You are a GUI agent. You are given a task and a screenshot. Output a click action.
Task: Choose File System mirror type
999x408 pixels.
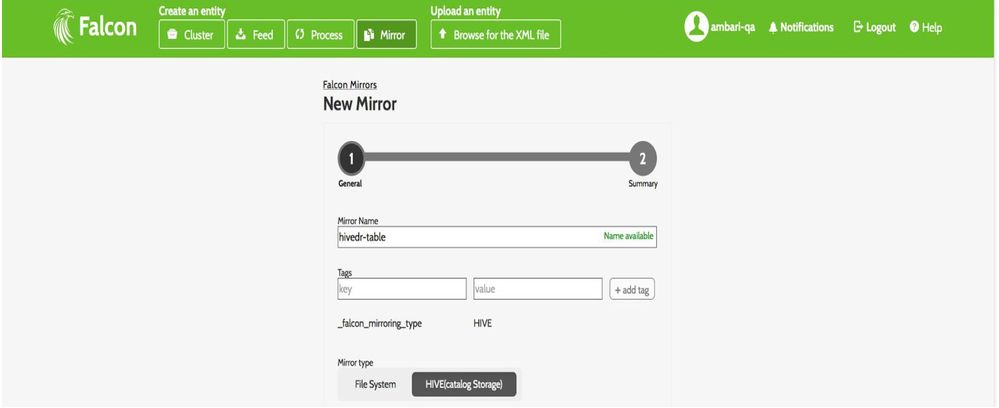[375, 384]
